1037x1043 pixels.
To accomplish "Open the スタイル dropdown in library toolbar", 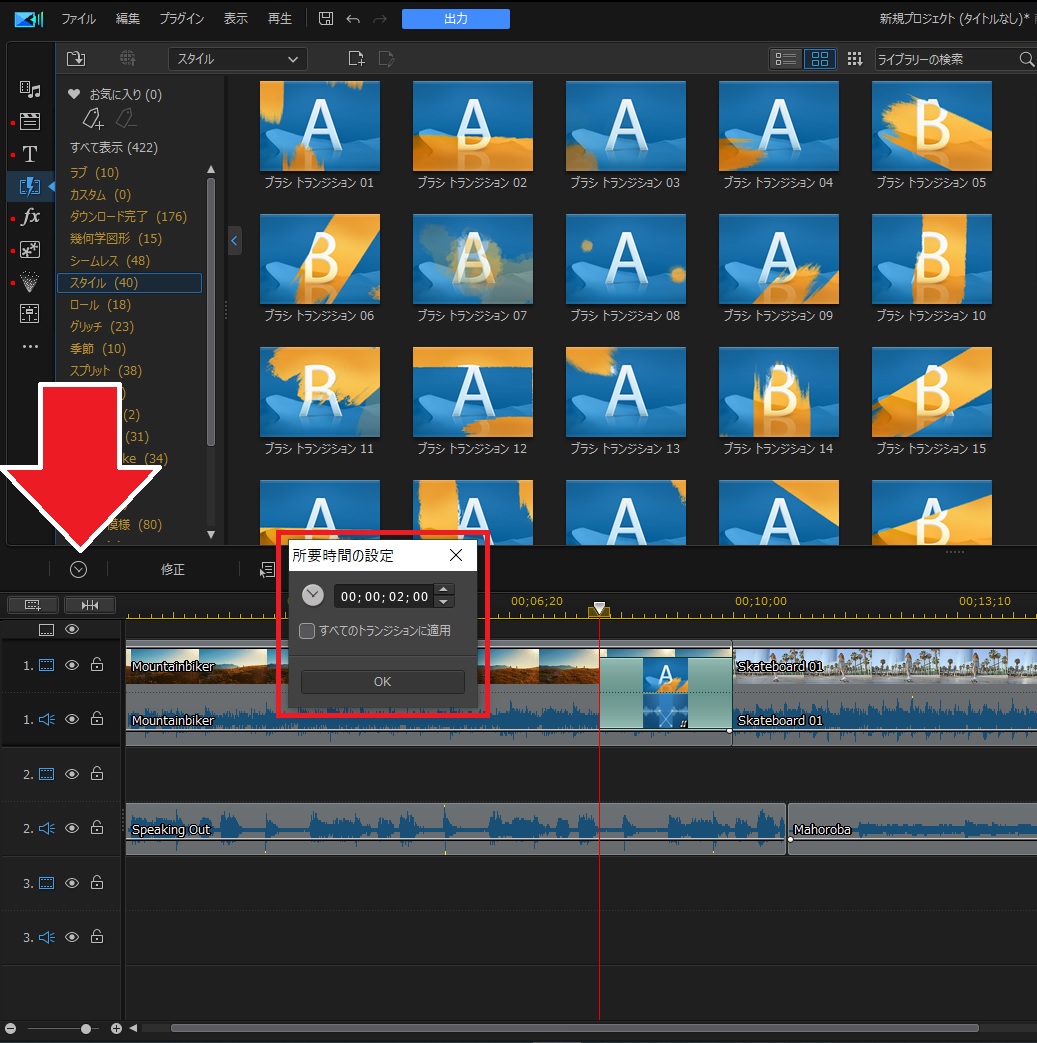I will click(x=238, y=59).
